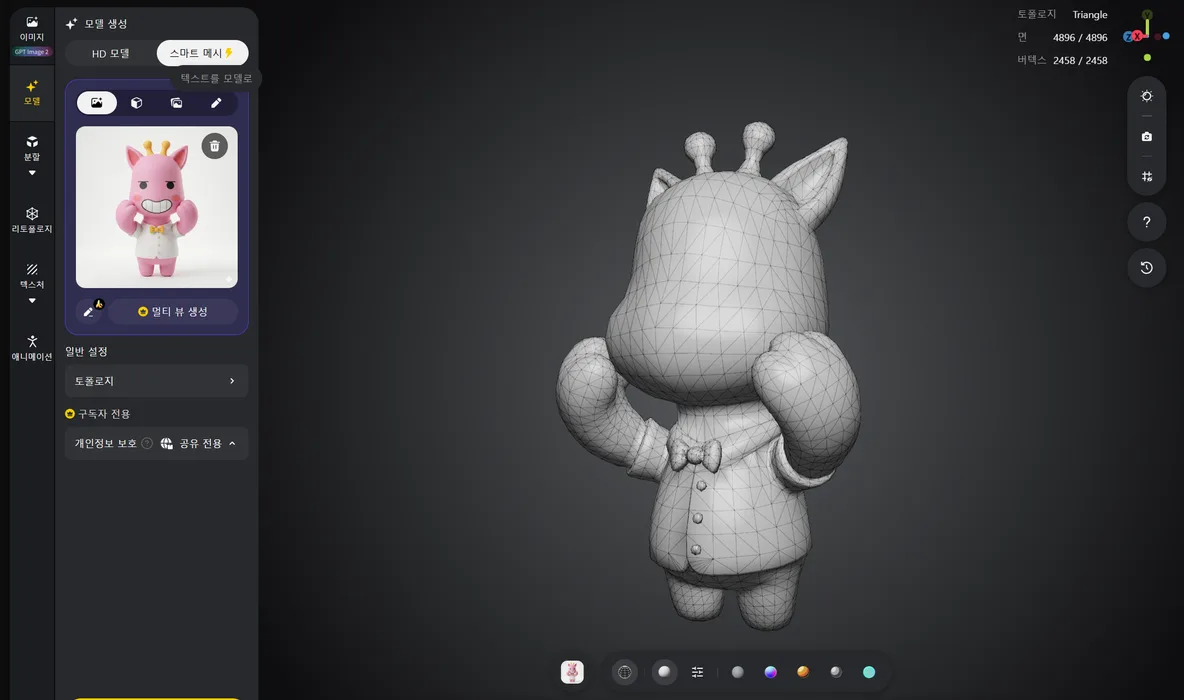Expand the arrow below 텍스처

point(32,301)
